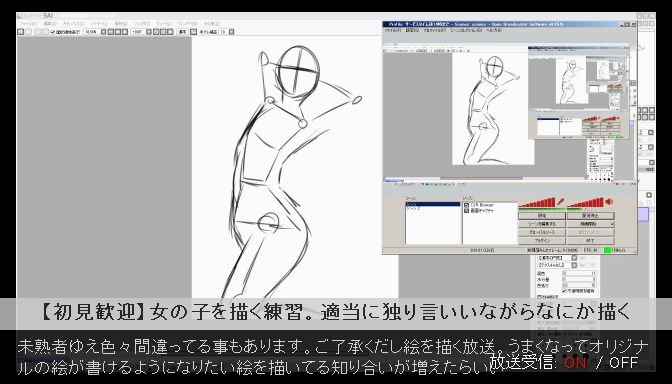Open SAI フィルタ menu

tap(141, 24)
